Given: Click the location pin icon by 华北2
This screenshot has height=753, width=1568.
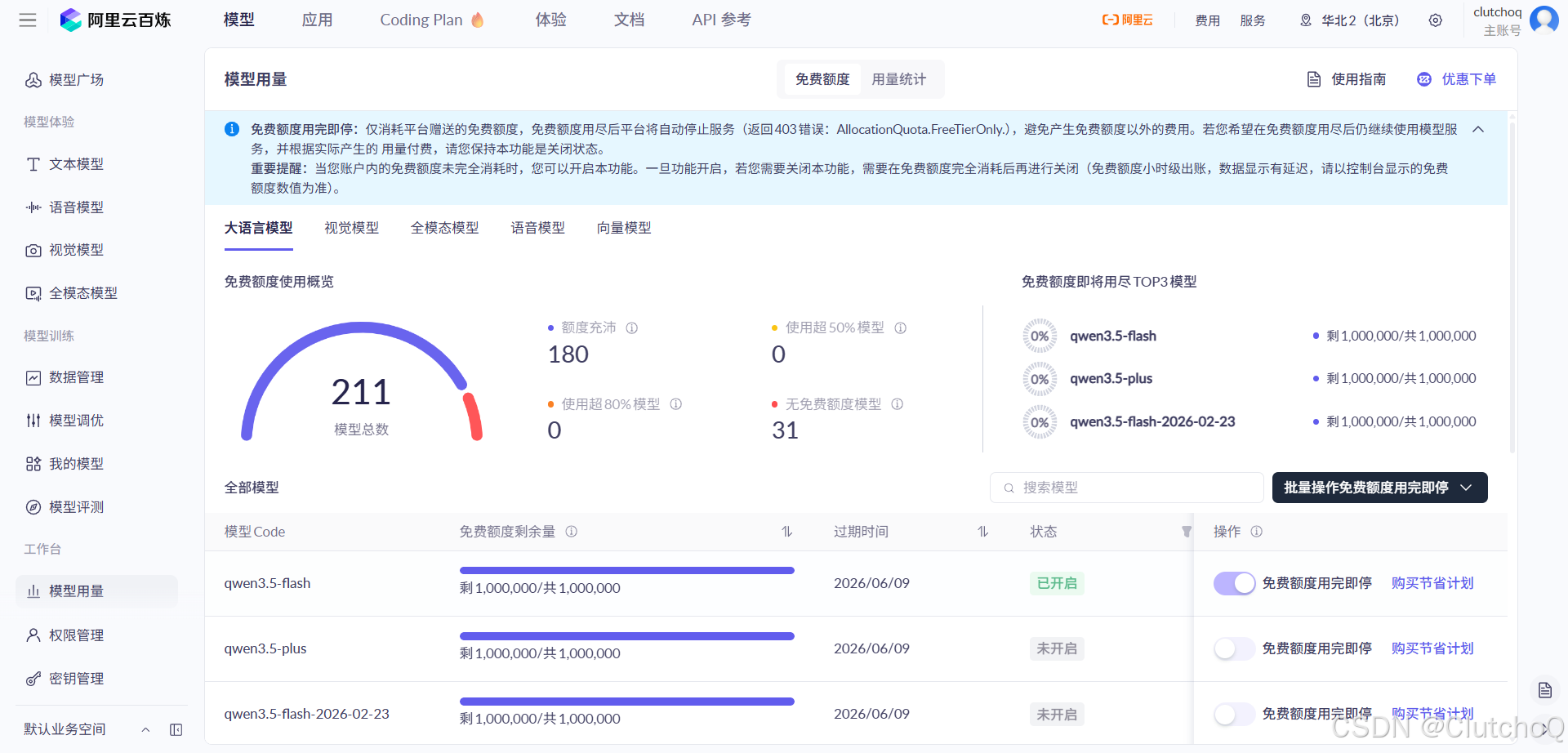Looking at the screenshot, I should (x=1306, y=20).
